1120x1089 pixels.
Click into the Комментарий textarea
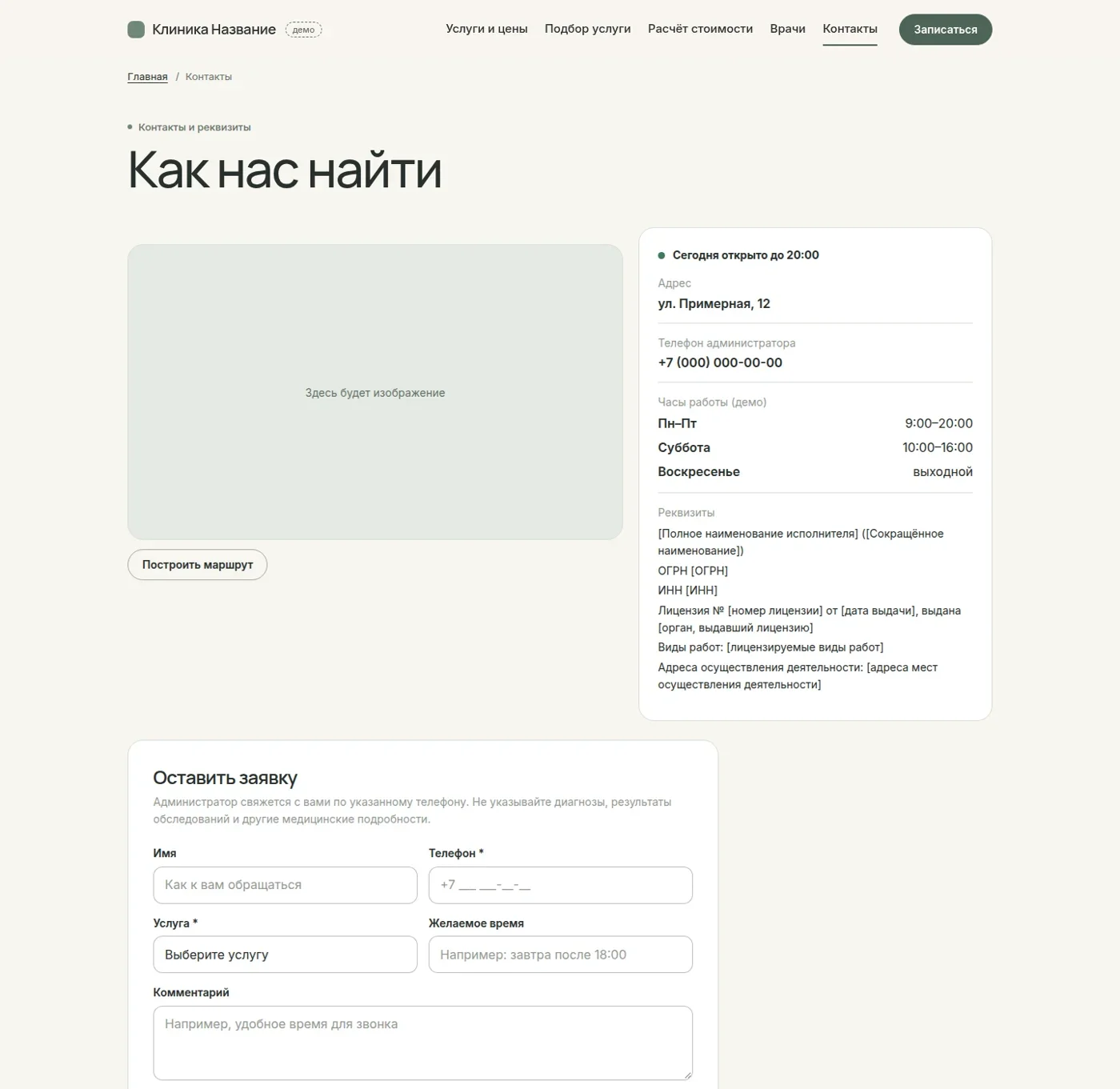(422, 1043)
